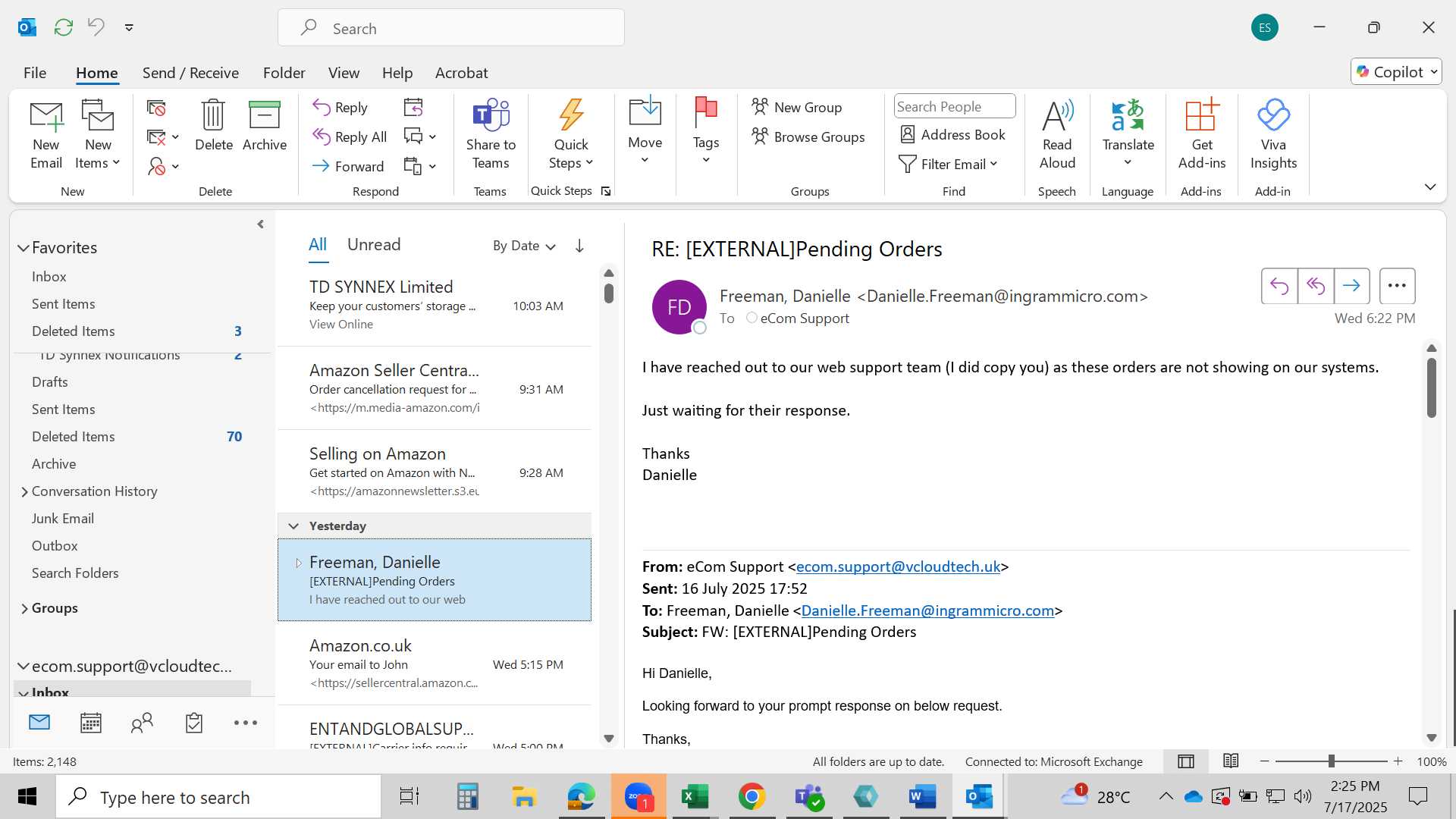Switch to People view icon
Viewport: 1456px width, 819px height.
(x=142, y=723)
